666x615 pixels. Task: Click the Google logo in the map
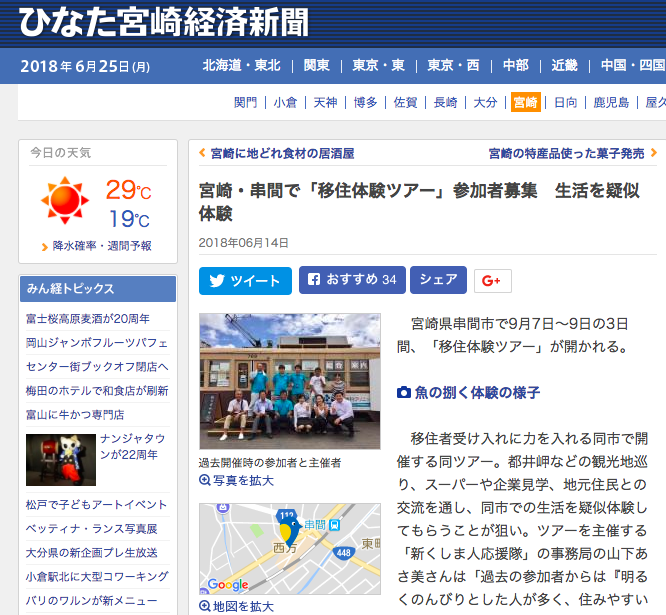click(x=228, y=584)
